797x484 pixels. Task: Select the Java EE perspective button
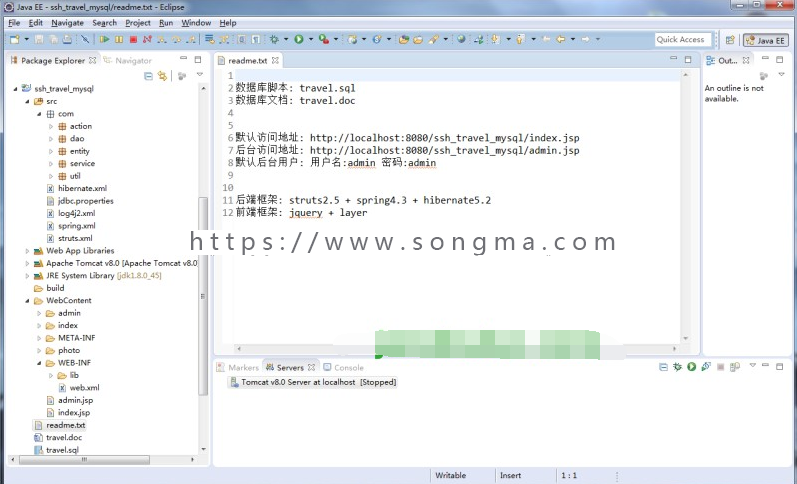coord(766,40)
